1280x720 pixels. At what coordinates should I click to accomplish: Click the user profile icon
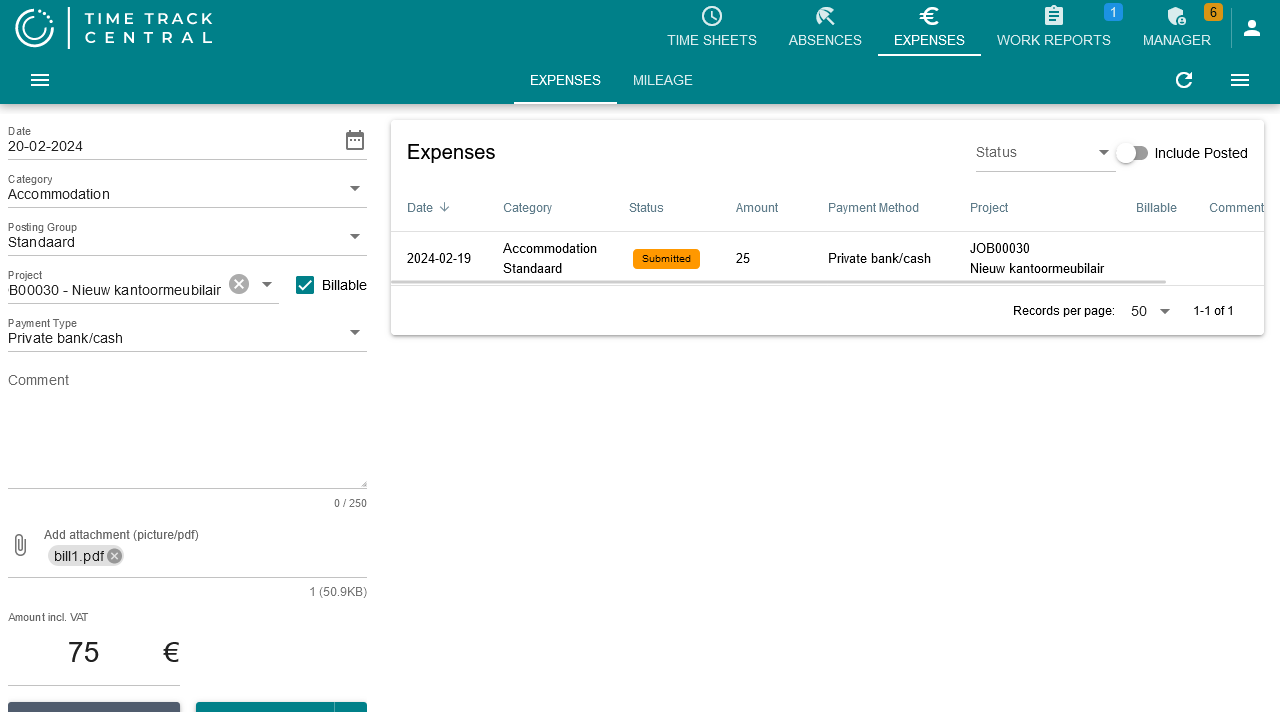(1252, 28)
